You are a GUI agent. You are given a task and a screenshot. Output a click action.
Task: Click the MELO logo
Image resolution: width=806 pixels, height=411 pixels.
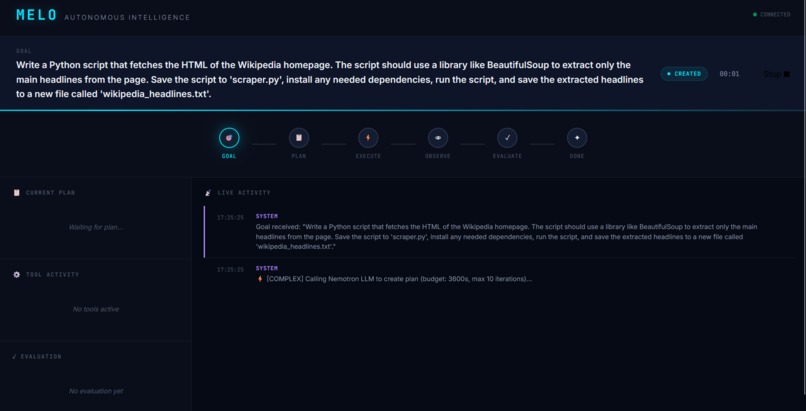[x=36, y=15]
